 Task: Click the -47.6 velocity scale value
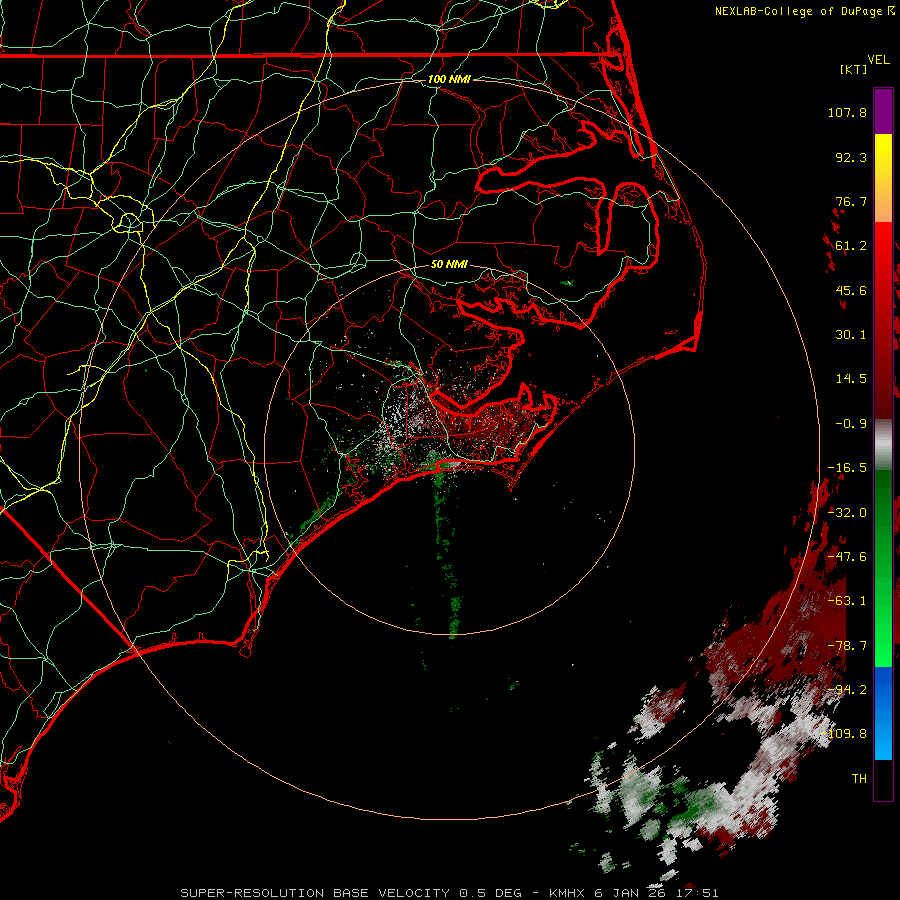[x=847, y=557]
